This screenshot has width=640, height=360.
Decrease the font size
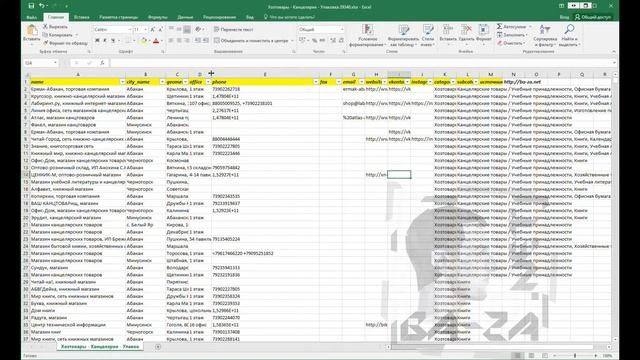(x=160, y=29)
